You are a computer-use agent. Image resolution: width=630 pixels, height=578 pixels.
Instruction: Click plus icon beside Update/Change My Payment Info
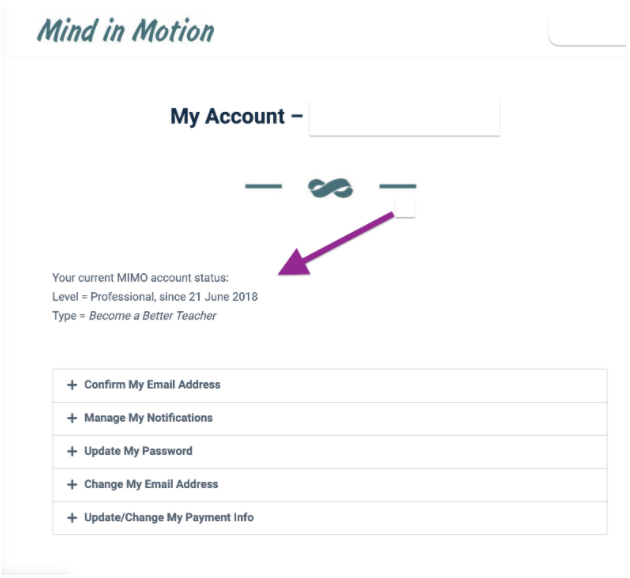[72, 518]
